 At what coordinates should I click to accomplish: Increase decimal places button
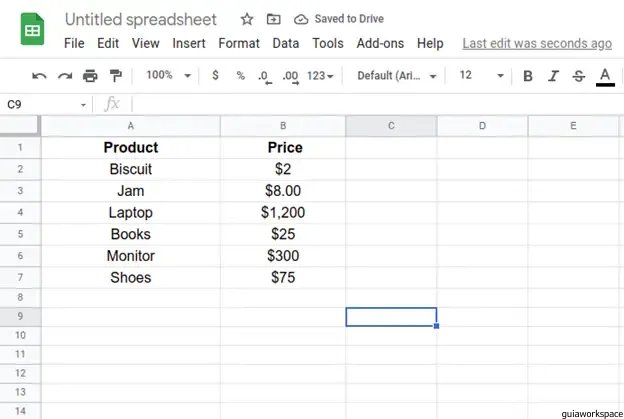(x=291, y=76)
